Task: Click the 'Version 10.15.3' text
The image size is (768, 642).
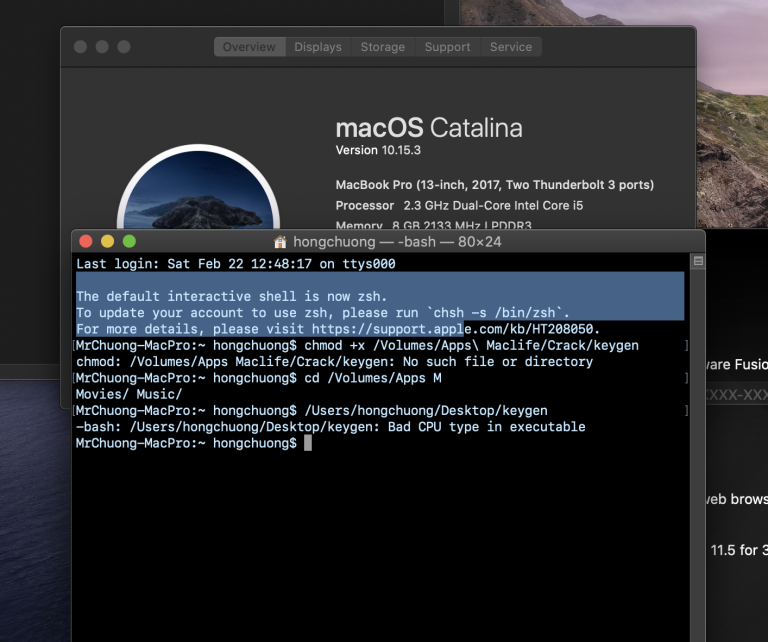Action: [378, 150]
